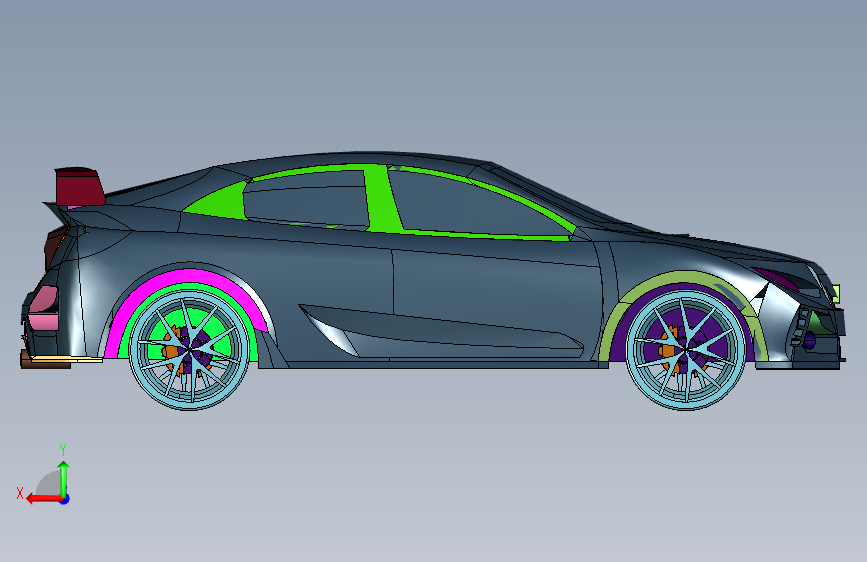Select the green rear quarter window panel
This screenshot has height=562, width=867.
coord(221,202)
